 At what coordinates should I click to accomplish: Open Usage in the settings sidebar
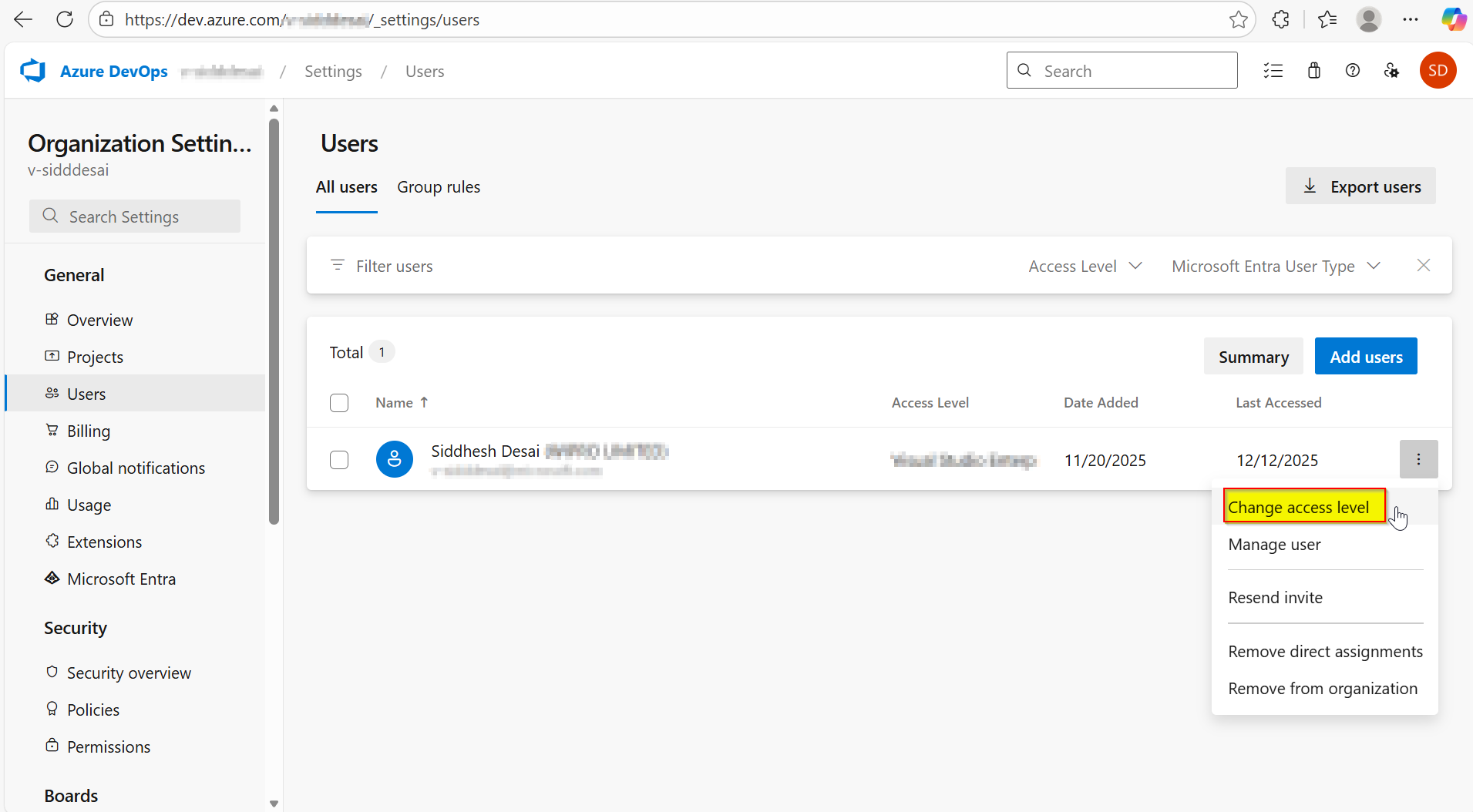point(136,505)
